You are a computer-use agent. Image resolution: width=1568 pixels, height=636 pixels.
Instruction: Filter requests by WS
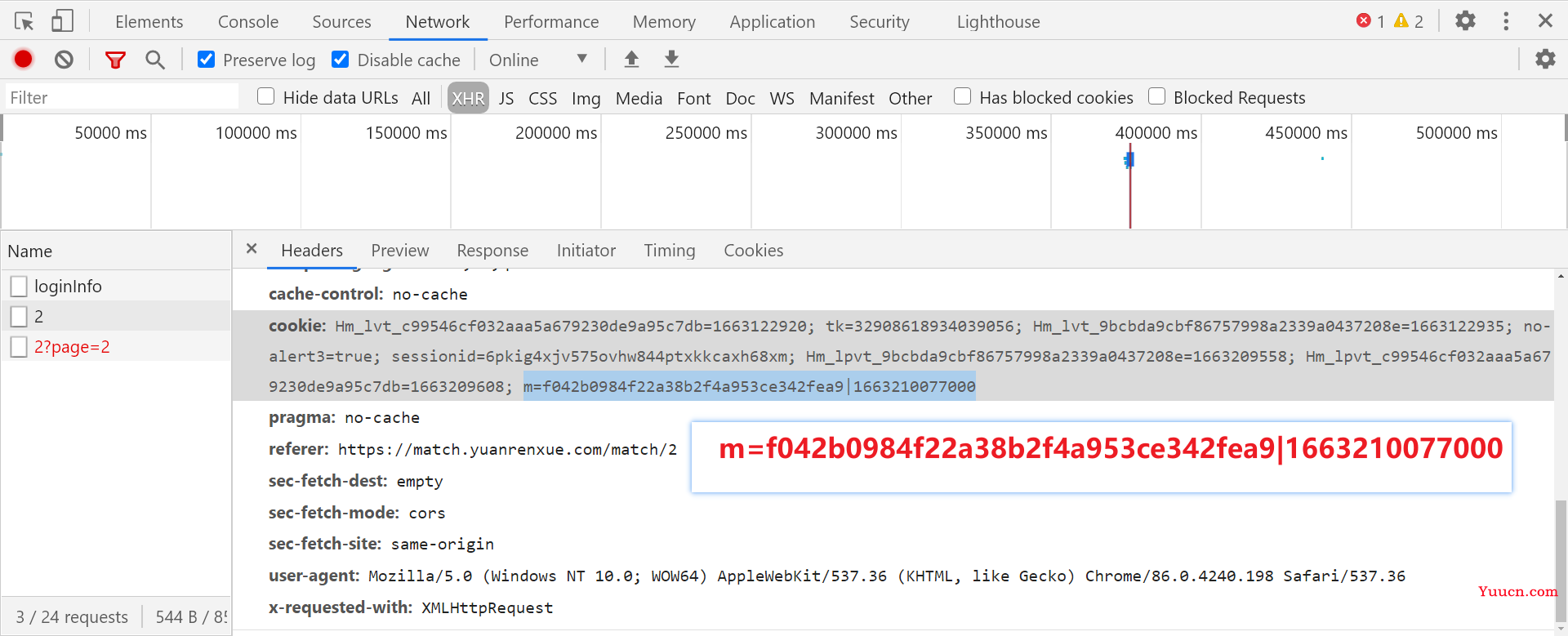pos(782,98)
